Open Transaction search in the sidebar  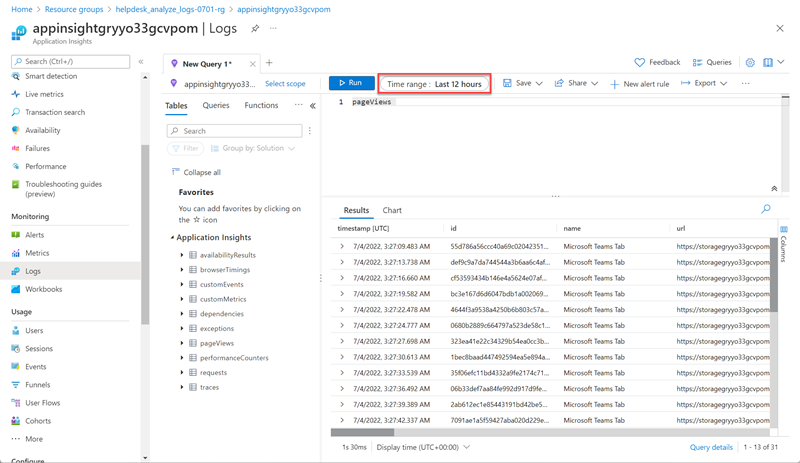pyautogui.click(x=55, y=112)
